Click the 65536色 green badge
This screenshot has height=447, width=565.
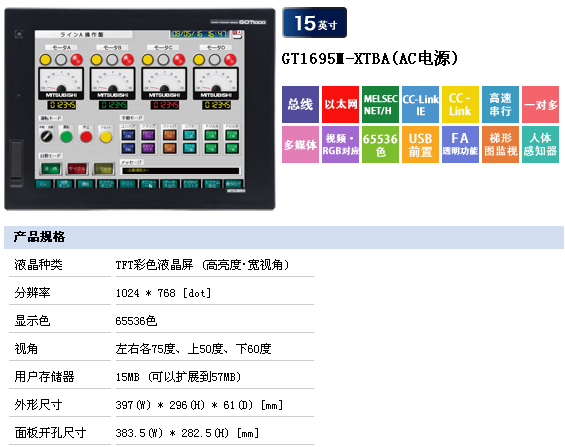pyautogui.click(x=380, y=144)
